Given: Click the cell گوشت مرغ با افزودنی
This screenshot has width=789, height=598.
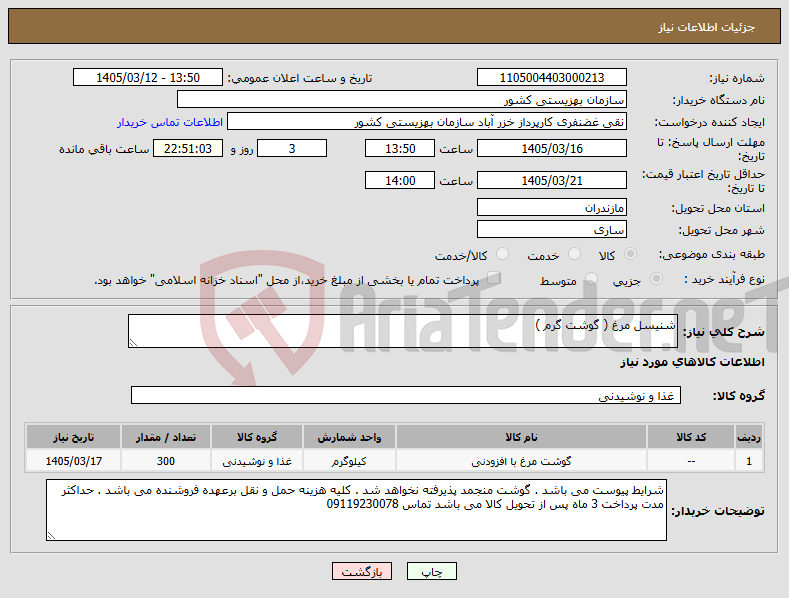Looking at the screenshot, I should point(521,461).
